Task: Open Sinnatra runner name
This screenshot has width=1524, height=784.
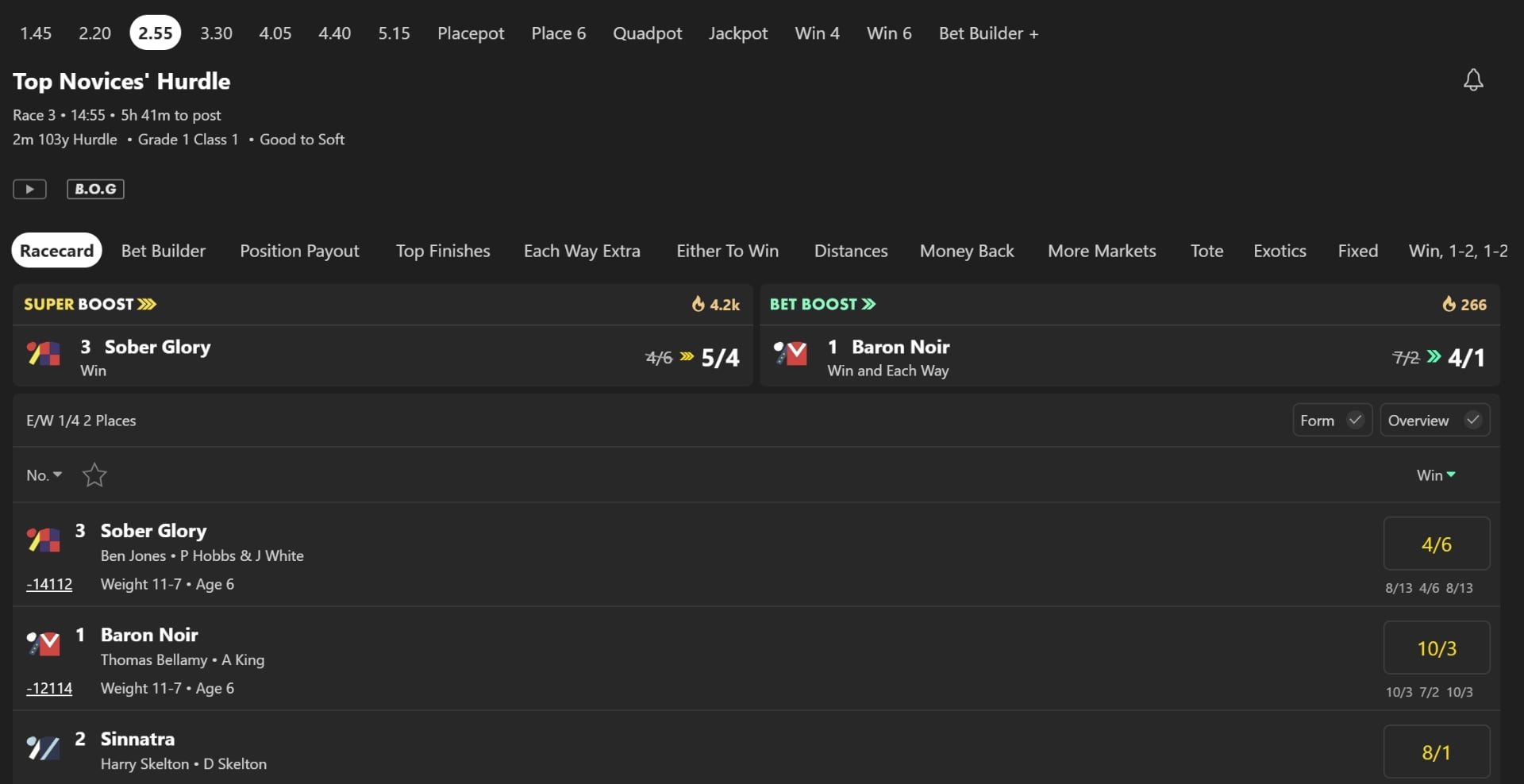Action: tap(137, 739)
